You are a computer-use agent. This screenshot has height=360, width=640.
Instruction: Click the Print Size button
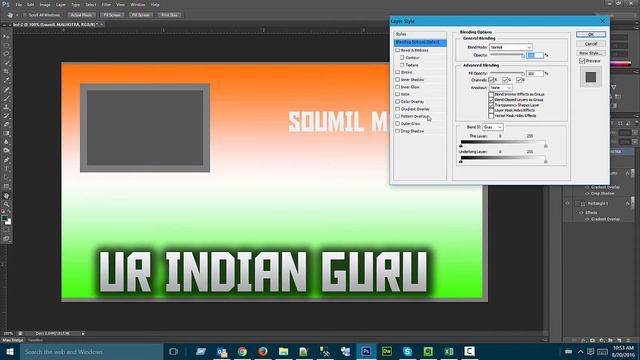[169, 15]
